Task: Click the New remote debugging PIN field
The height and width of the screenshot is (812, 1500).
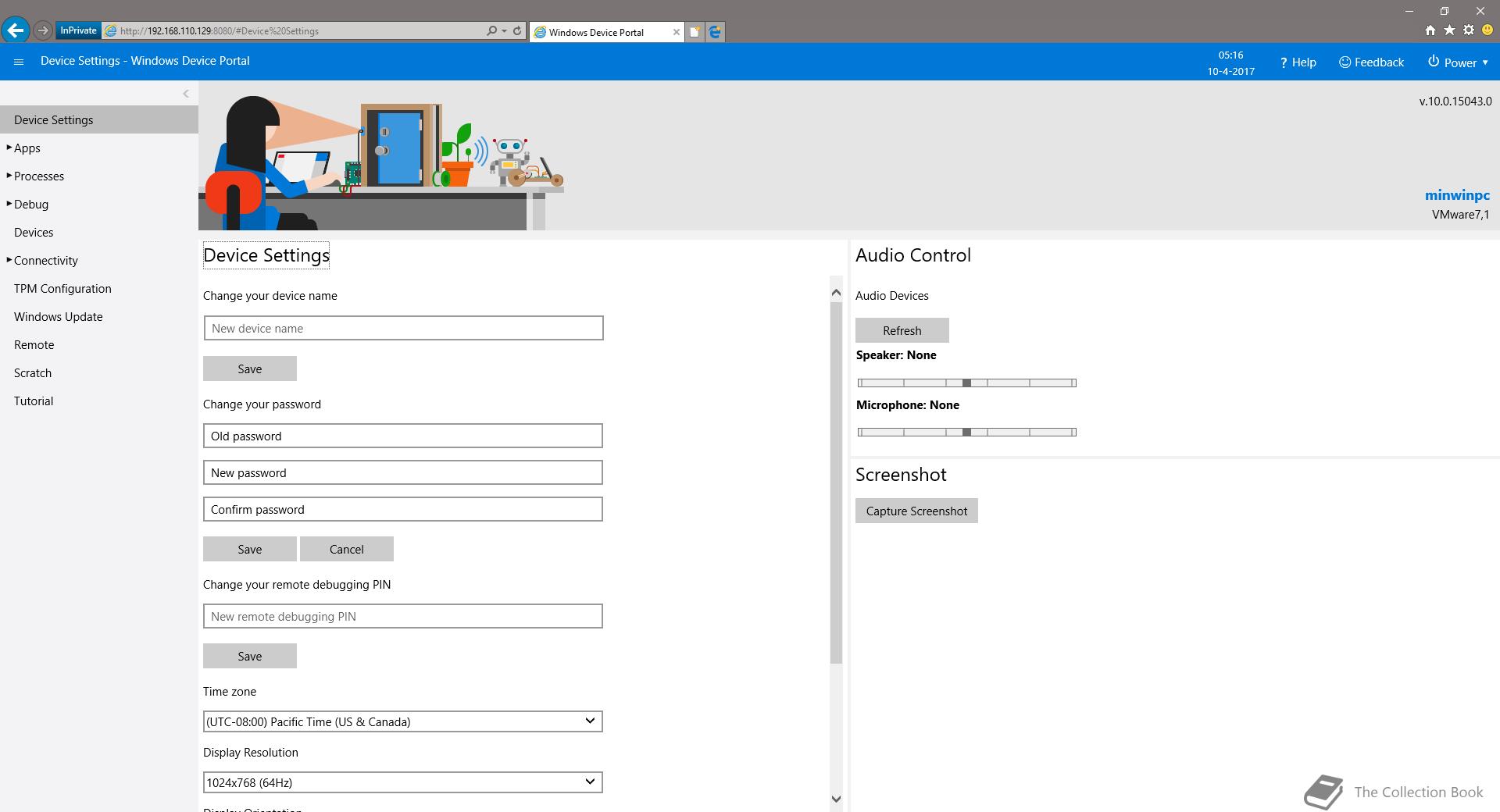Action: (403, 616)
